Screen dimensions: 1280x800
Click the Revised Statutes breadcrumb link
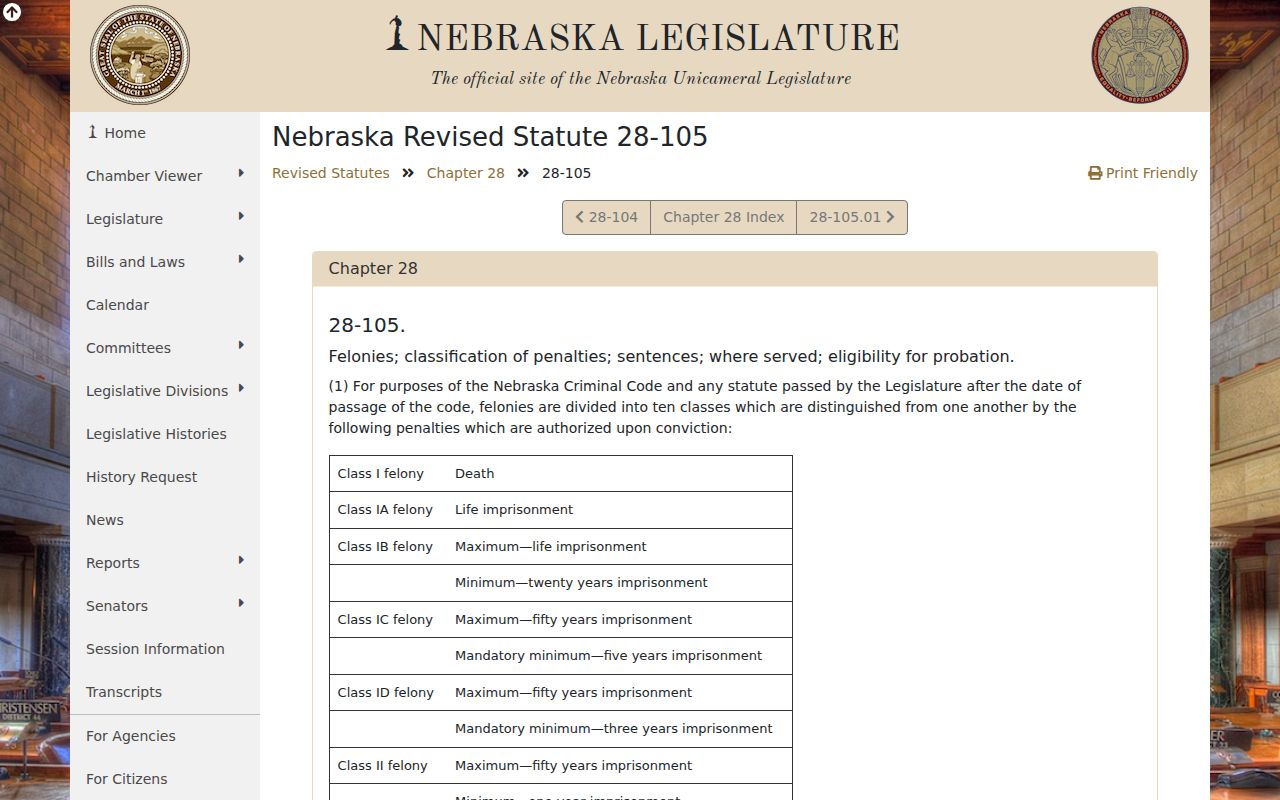coord(331,173)
